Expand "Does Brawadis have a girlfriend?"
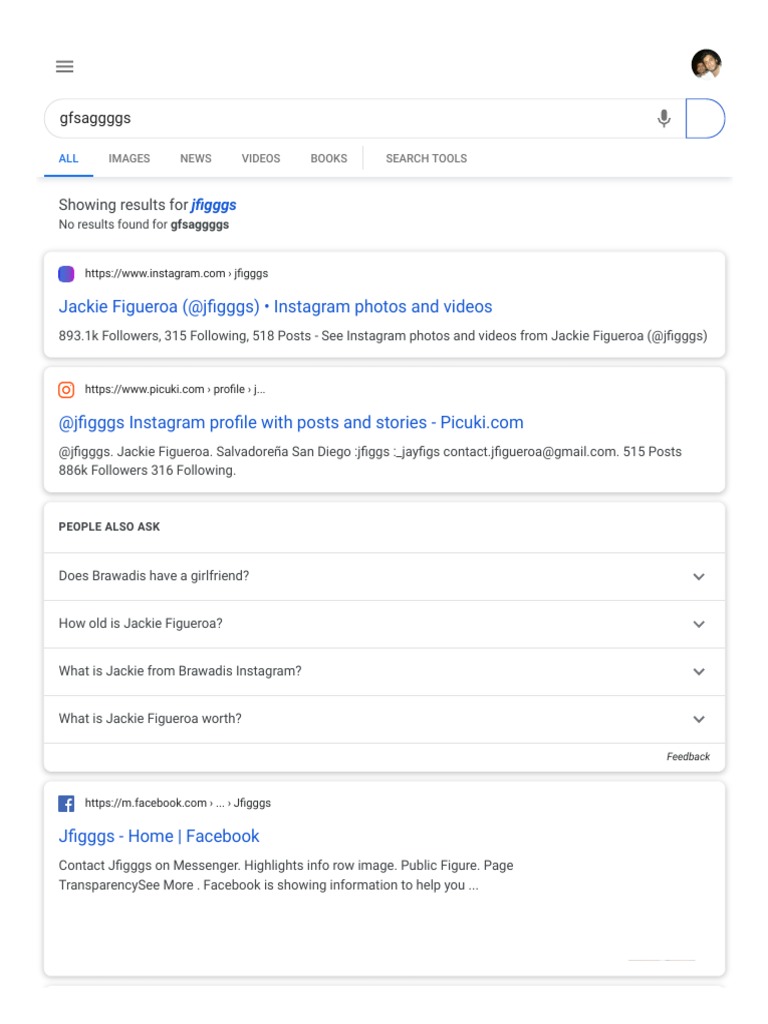768x1024 pixels. [699, 577]
